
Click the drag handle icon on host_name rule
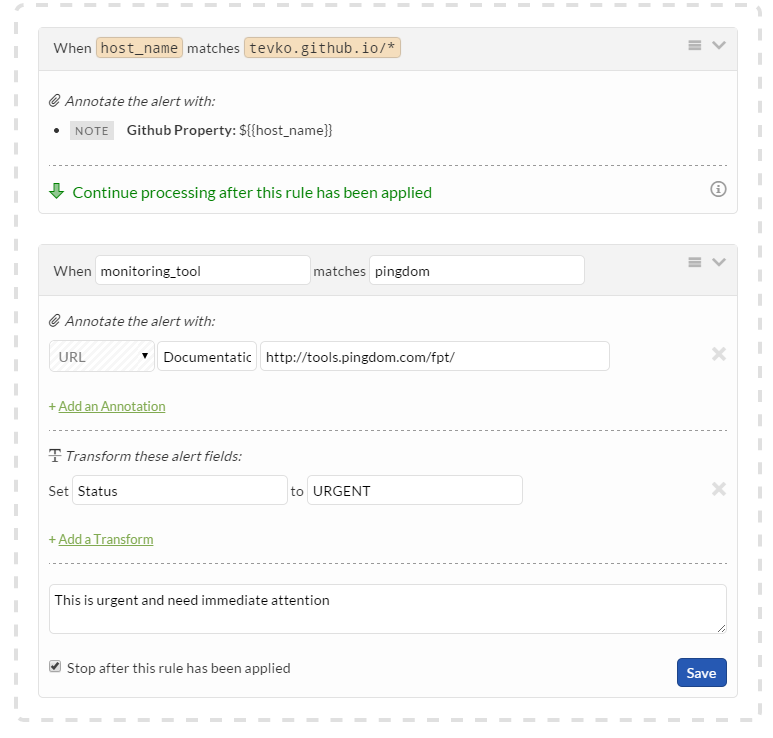coord(695,45)
